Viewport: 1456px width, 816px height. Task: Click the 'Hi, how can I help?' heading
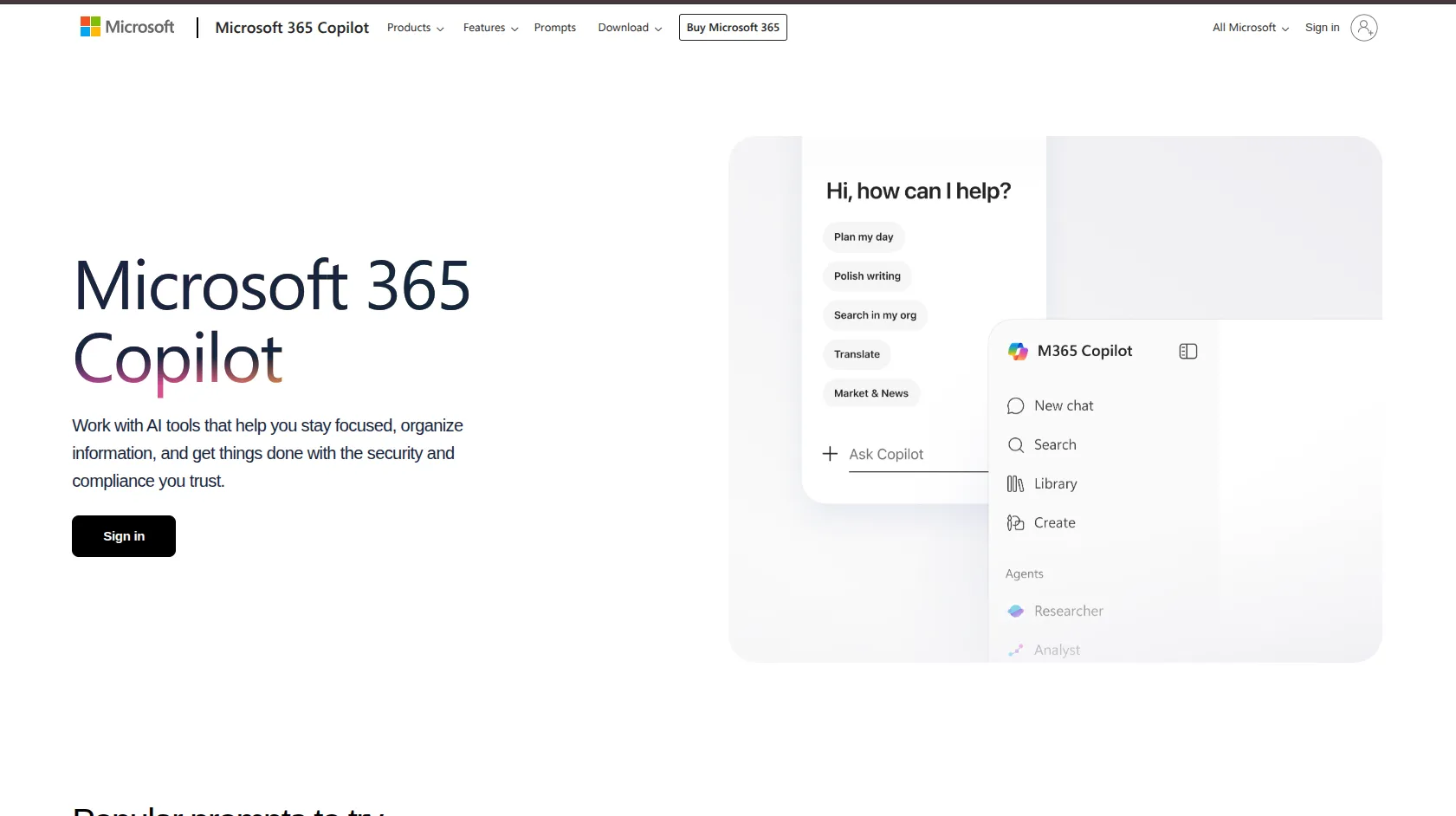[918, 191]
